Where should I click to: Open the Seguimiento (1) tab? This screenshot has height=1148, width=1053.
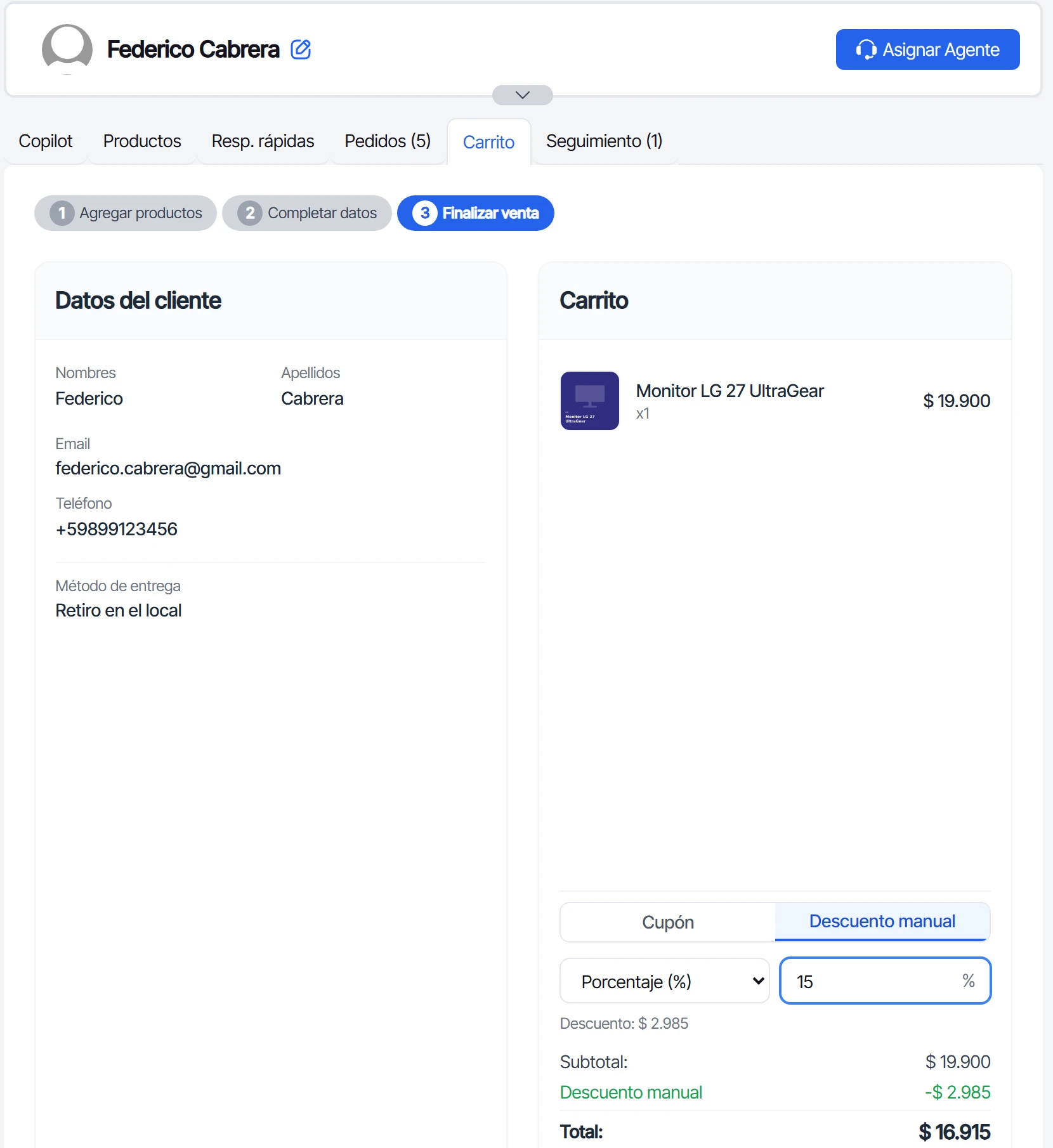604,141
